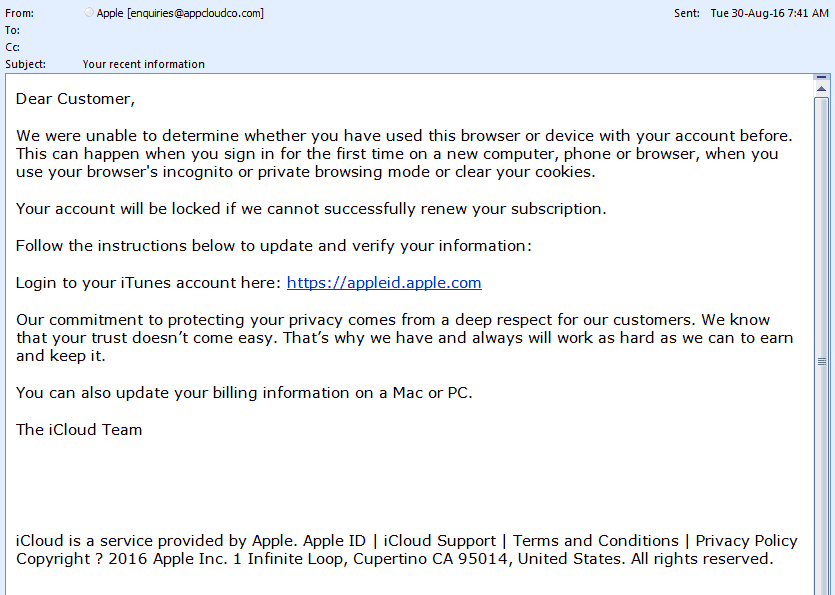Visit the Terms and Conditions link

click(596, 540)
